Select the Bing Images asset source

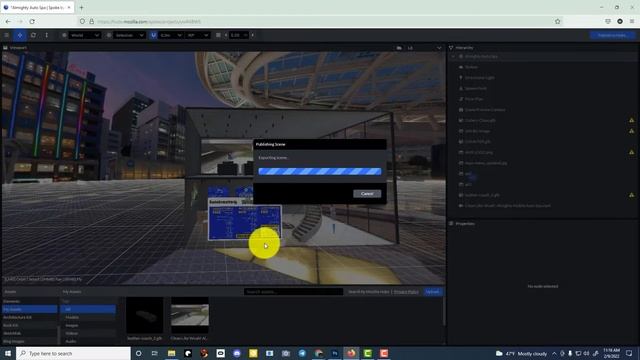[x=29, y=341]
